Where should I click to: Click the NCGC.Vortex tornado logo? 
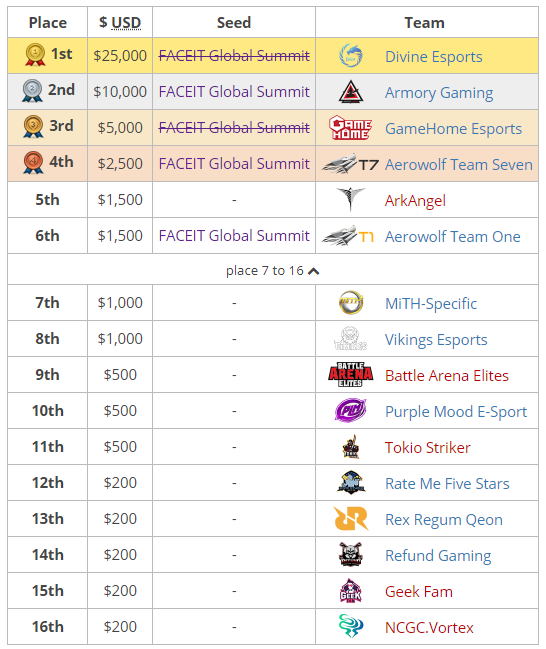pos(351,626)
